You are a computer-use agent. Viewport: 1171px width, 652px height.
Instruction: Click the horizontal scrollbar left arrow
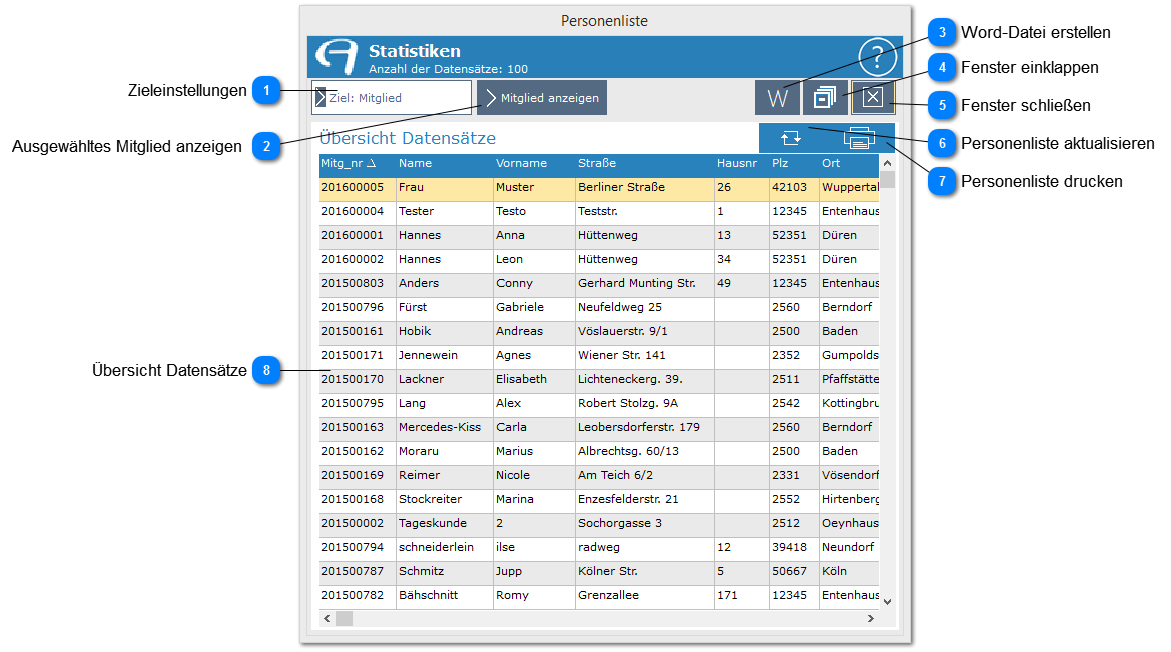(327, 618)
